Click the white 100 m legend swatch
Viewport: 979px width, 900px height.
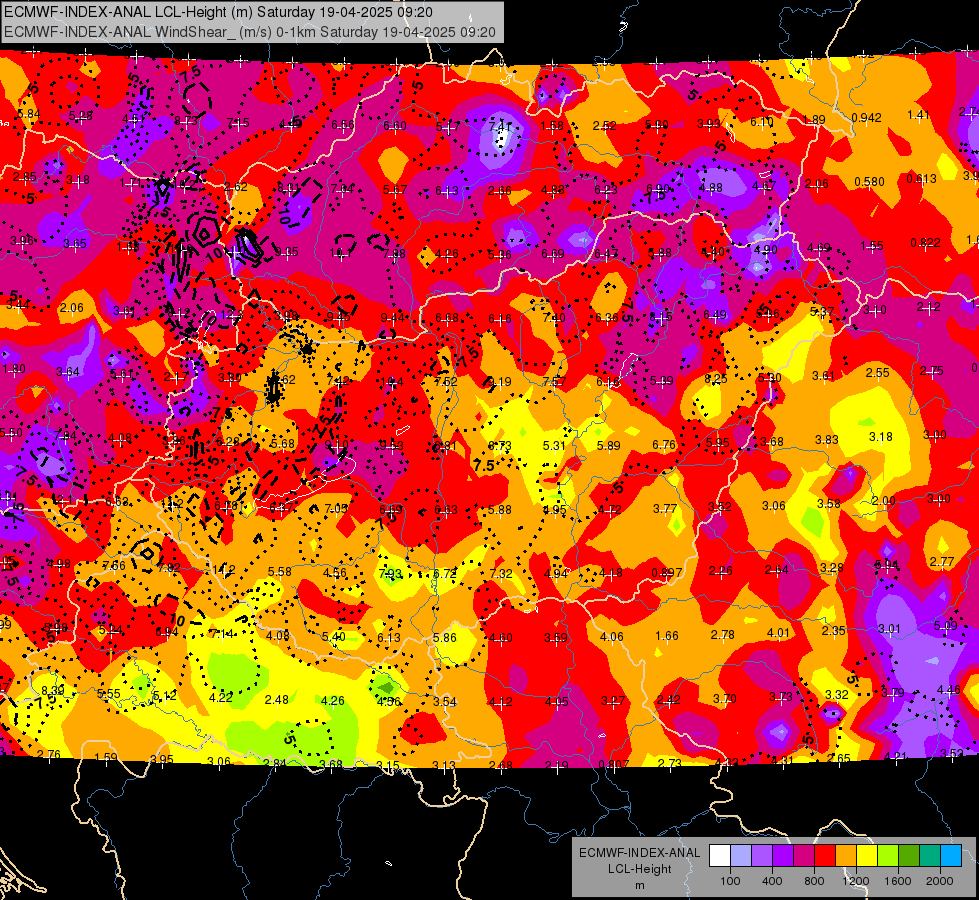click(720, 856)
